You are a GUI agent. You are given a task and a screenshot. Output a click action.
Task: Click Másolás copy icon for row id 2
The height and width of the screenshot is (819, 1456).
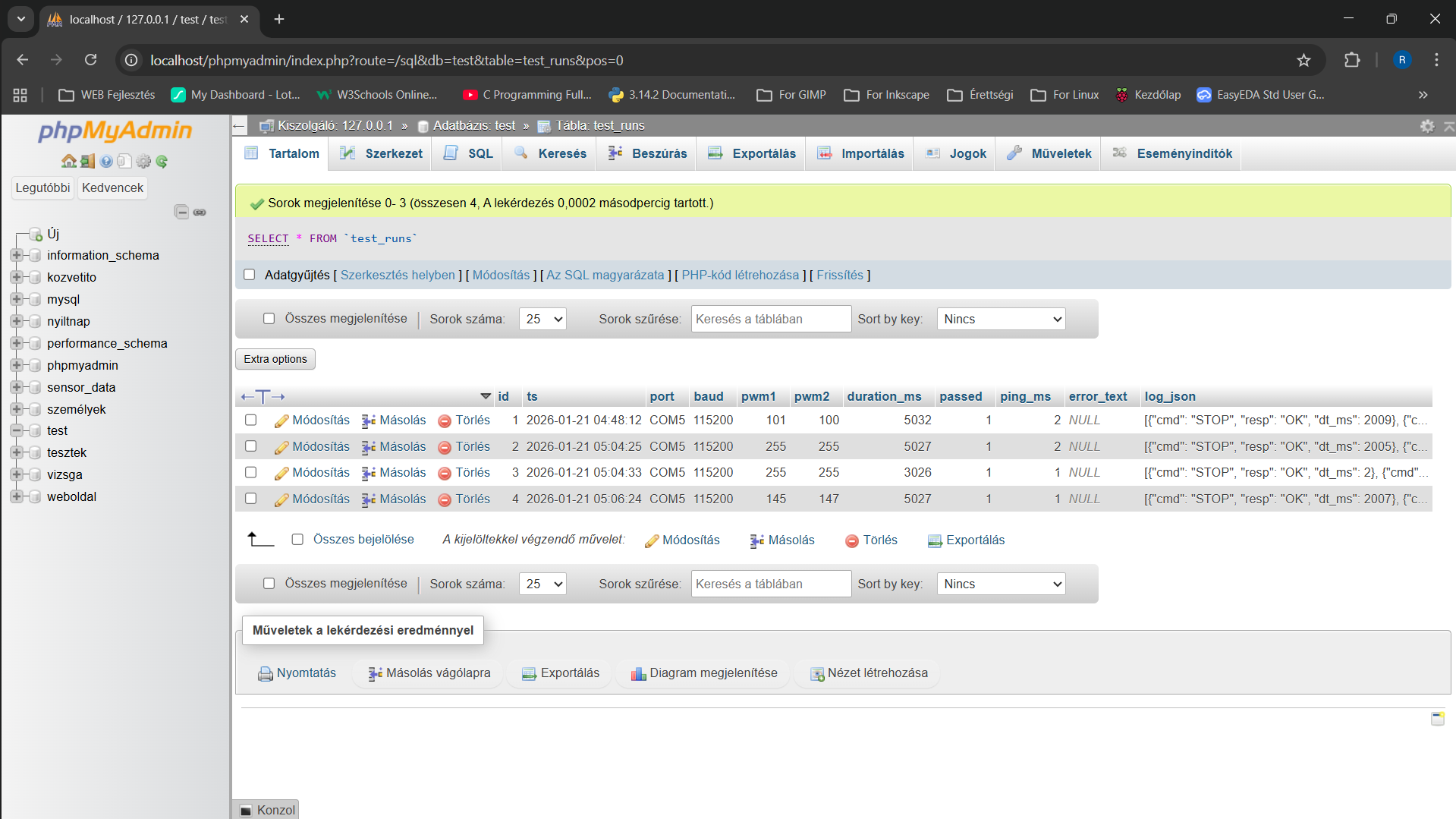(x=369, y=447)
